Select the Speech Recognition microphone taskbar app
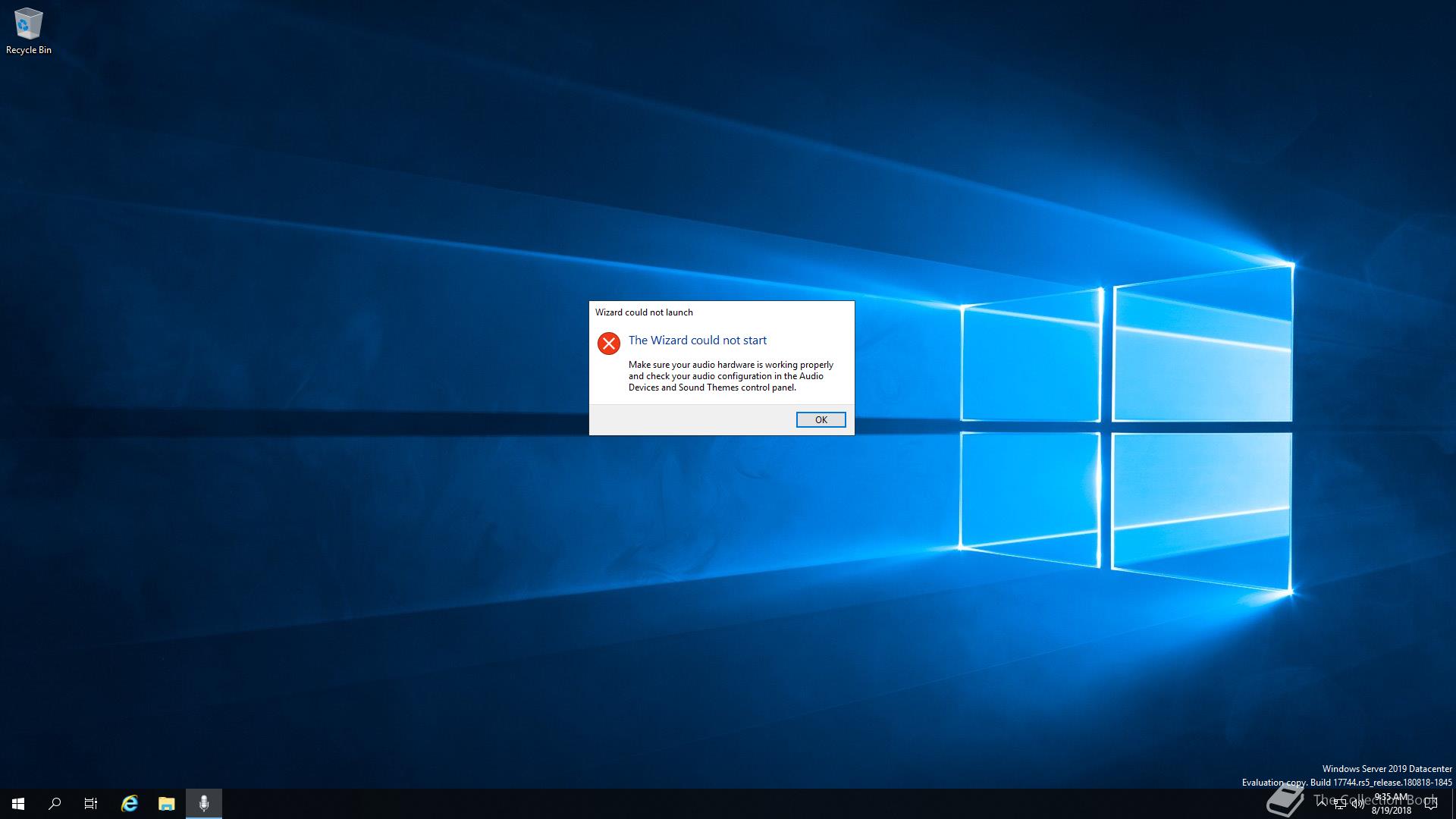The image size is (1456, 819). (204, 804)
